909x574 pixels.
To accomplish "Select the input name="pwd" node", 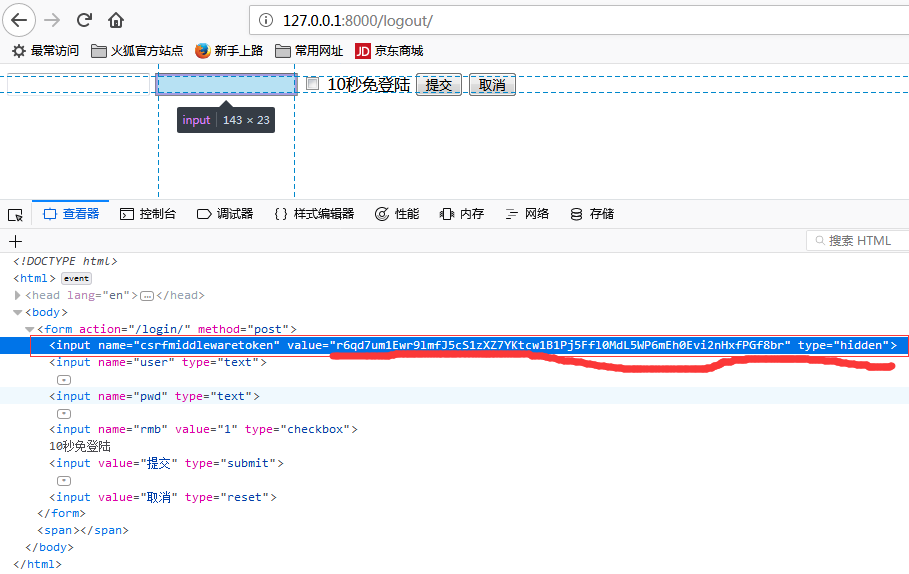I will click(x=154, y=397).
